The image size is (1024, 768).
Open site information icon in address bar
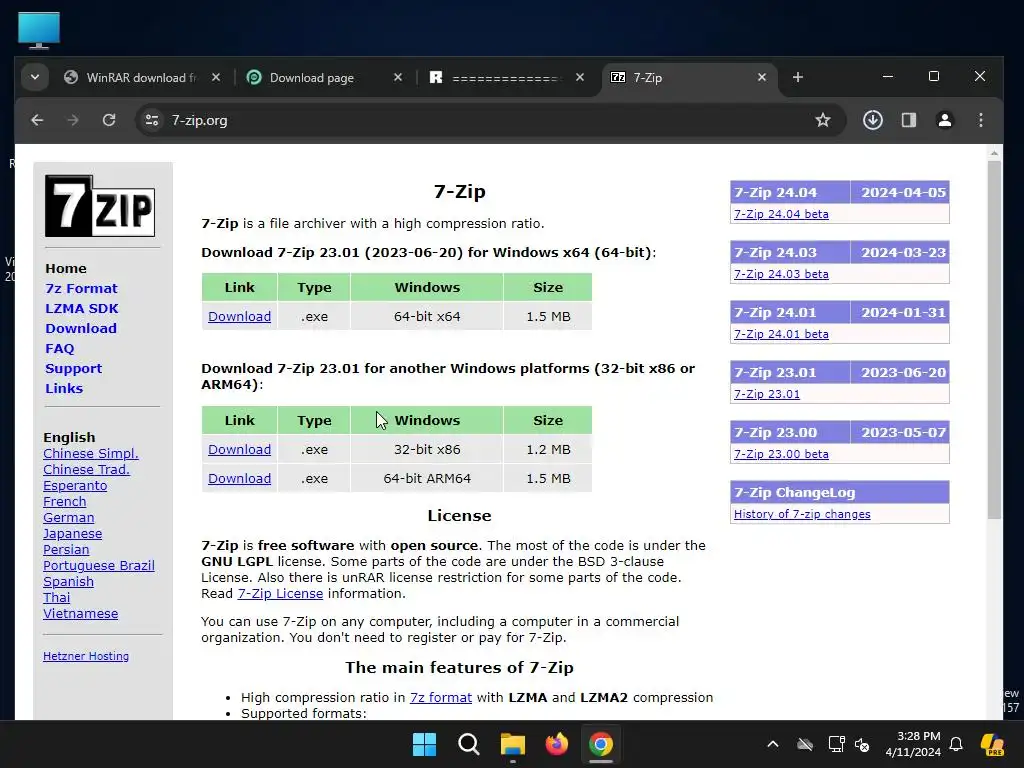(x=152, y=120)
